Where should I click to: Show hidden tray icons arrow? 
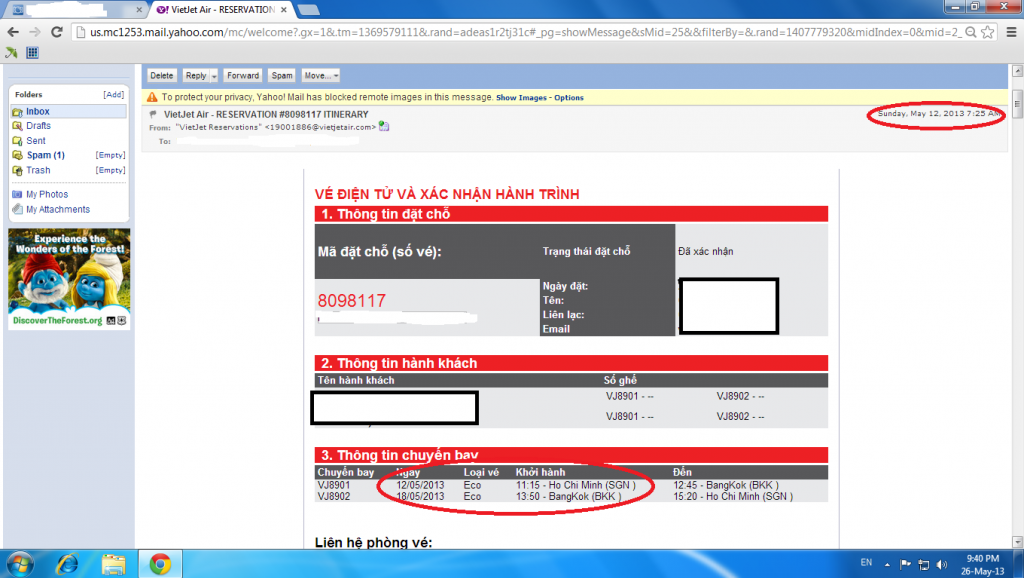click(x=887, y=564)
